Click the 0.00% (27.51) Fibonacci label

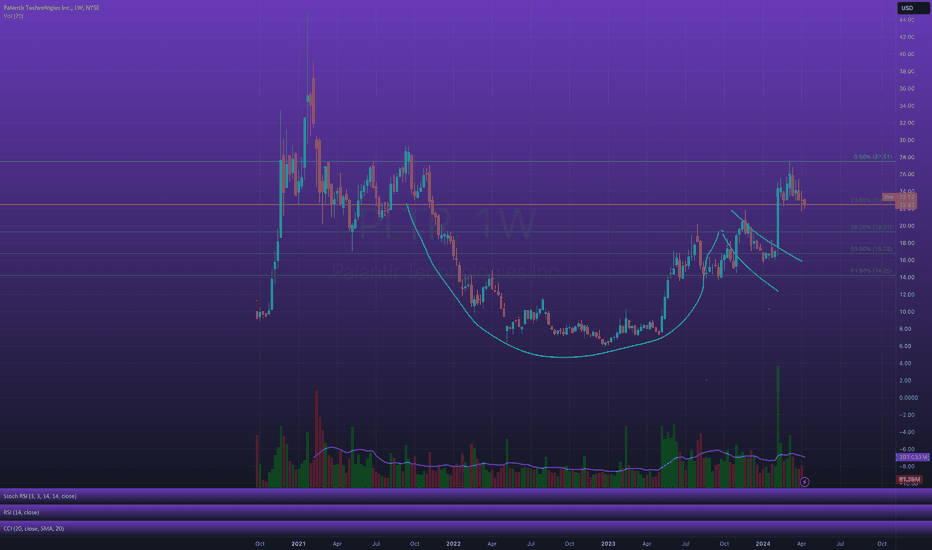873,157
